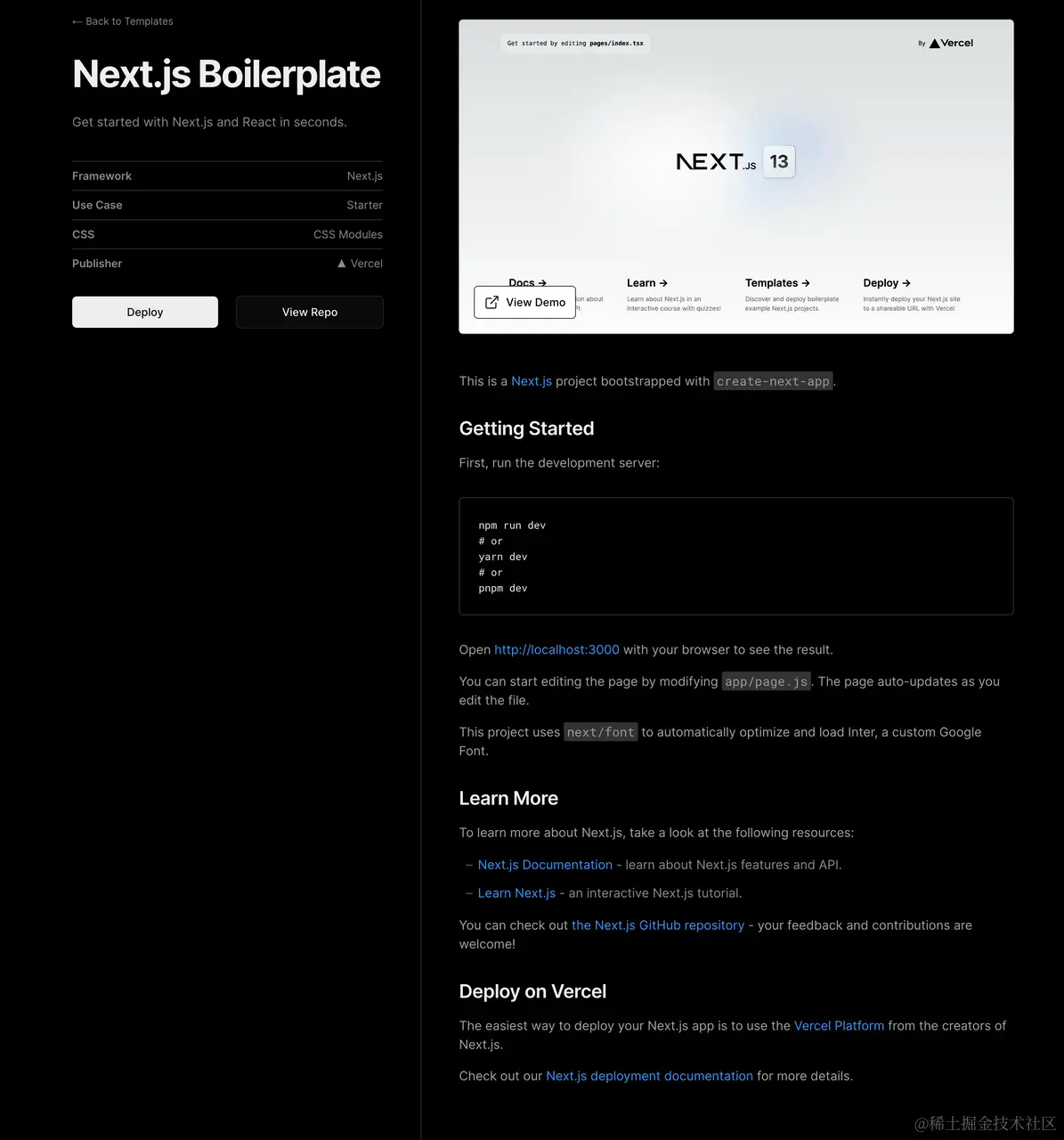Follow the Next.js Documentation link
1064x1140 pixels.
point(545,865)
